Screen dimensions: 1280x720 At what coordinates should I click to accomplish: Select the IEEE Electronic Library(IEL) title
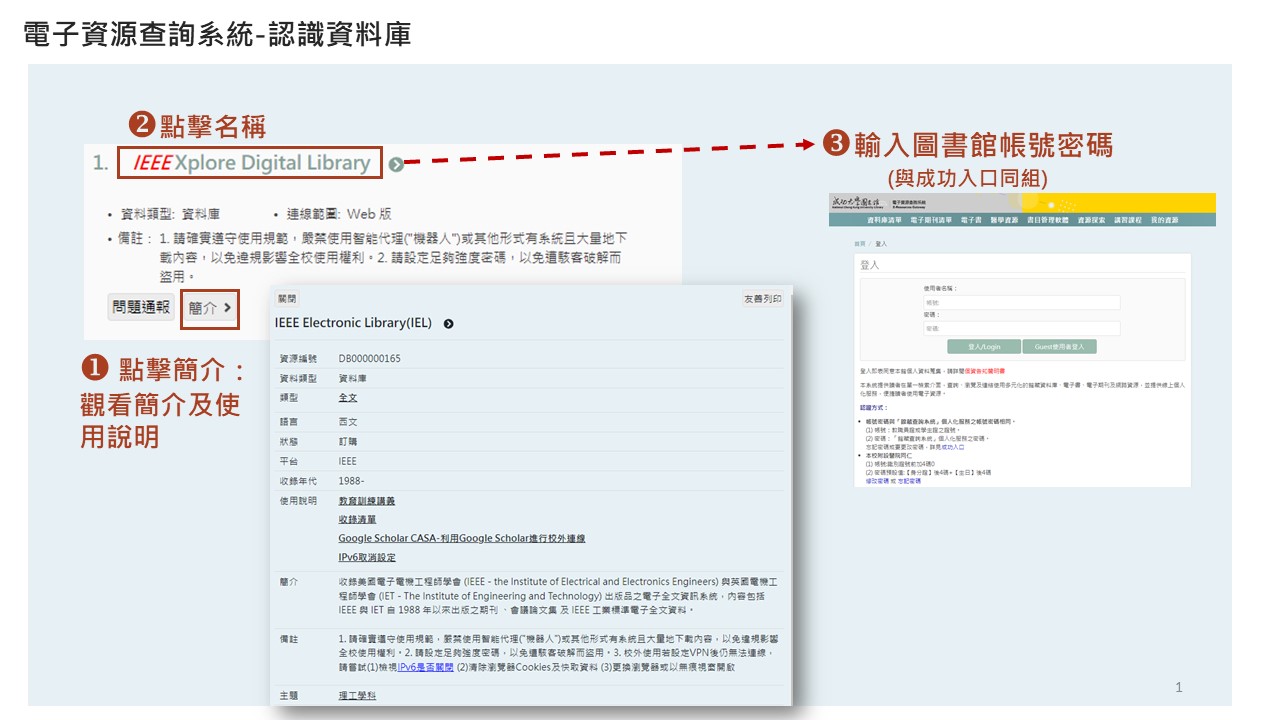[x=354, y=323]
